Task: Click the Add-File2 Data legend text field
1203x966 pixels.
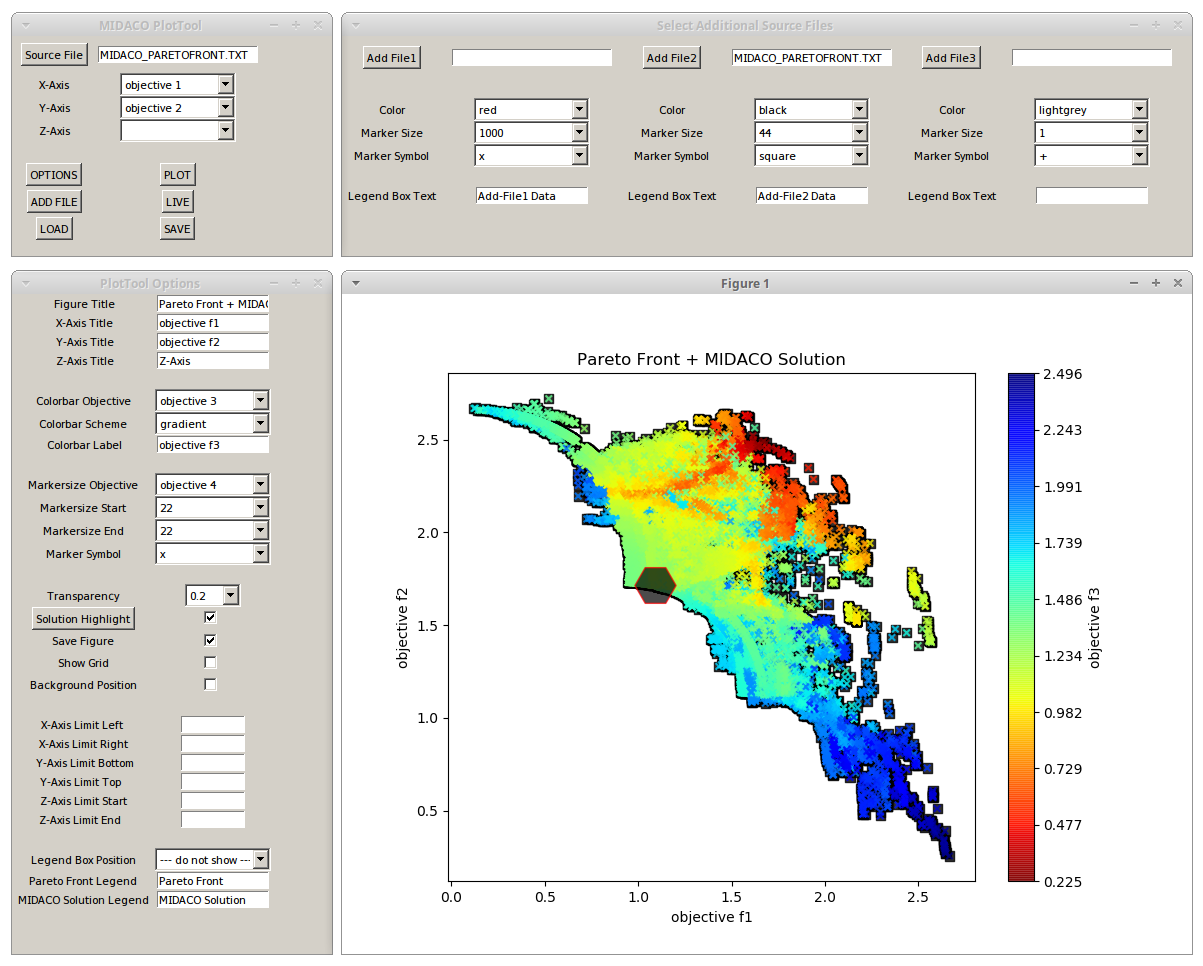Action: click(812, 196)
